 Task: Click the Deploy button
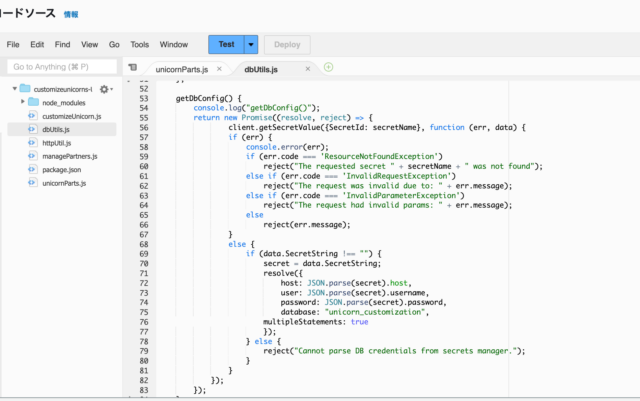[x=286, y=45]
